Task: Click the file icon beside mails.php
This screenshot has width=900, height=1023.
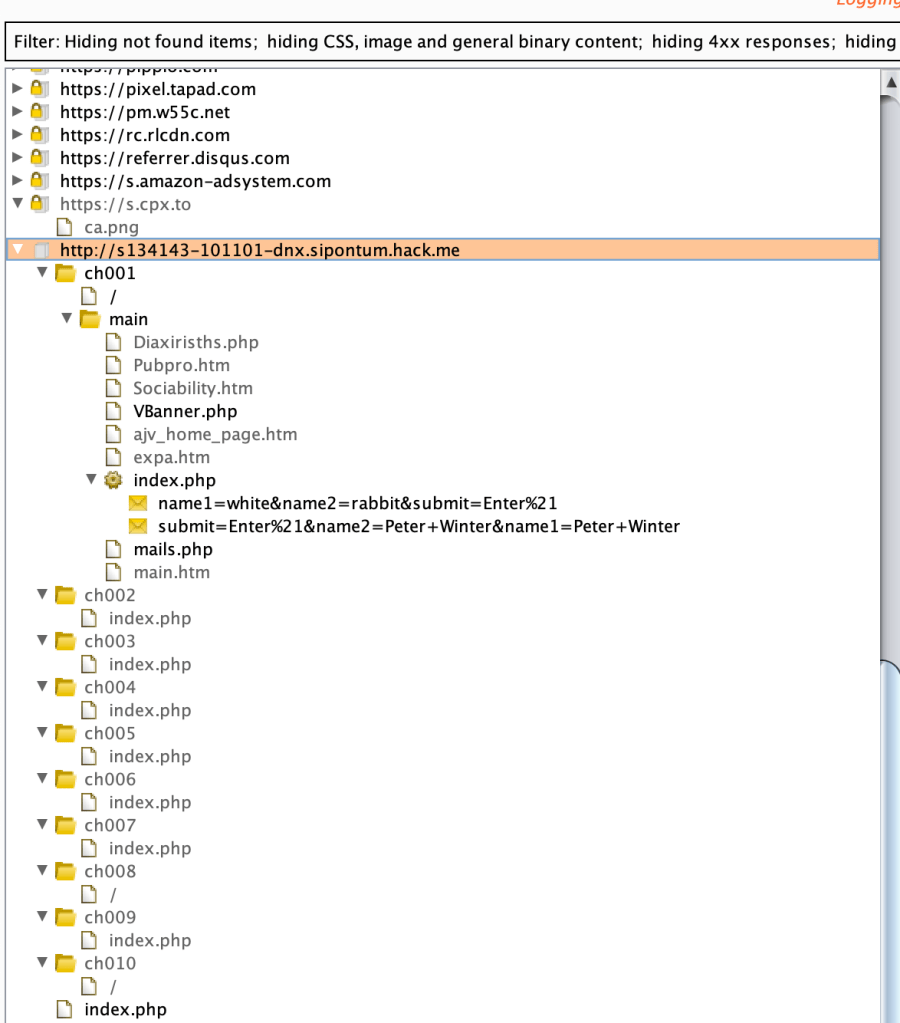Action: [114, 550]
